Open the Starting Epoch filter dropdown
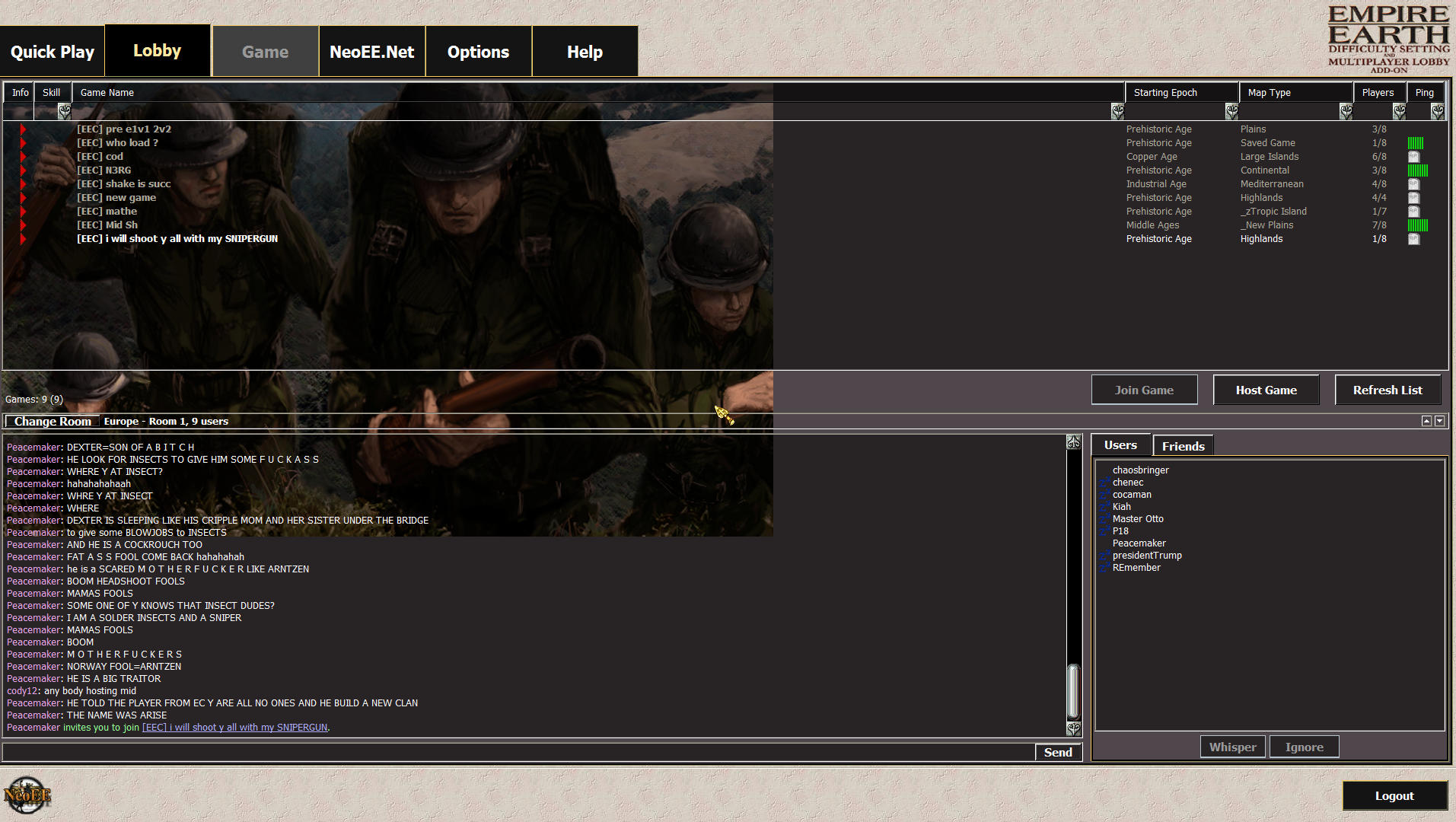This screenshot has height=822, width=1456. 1231,112
